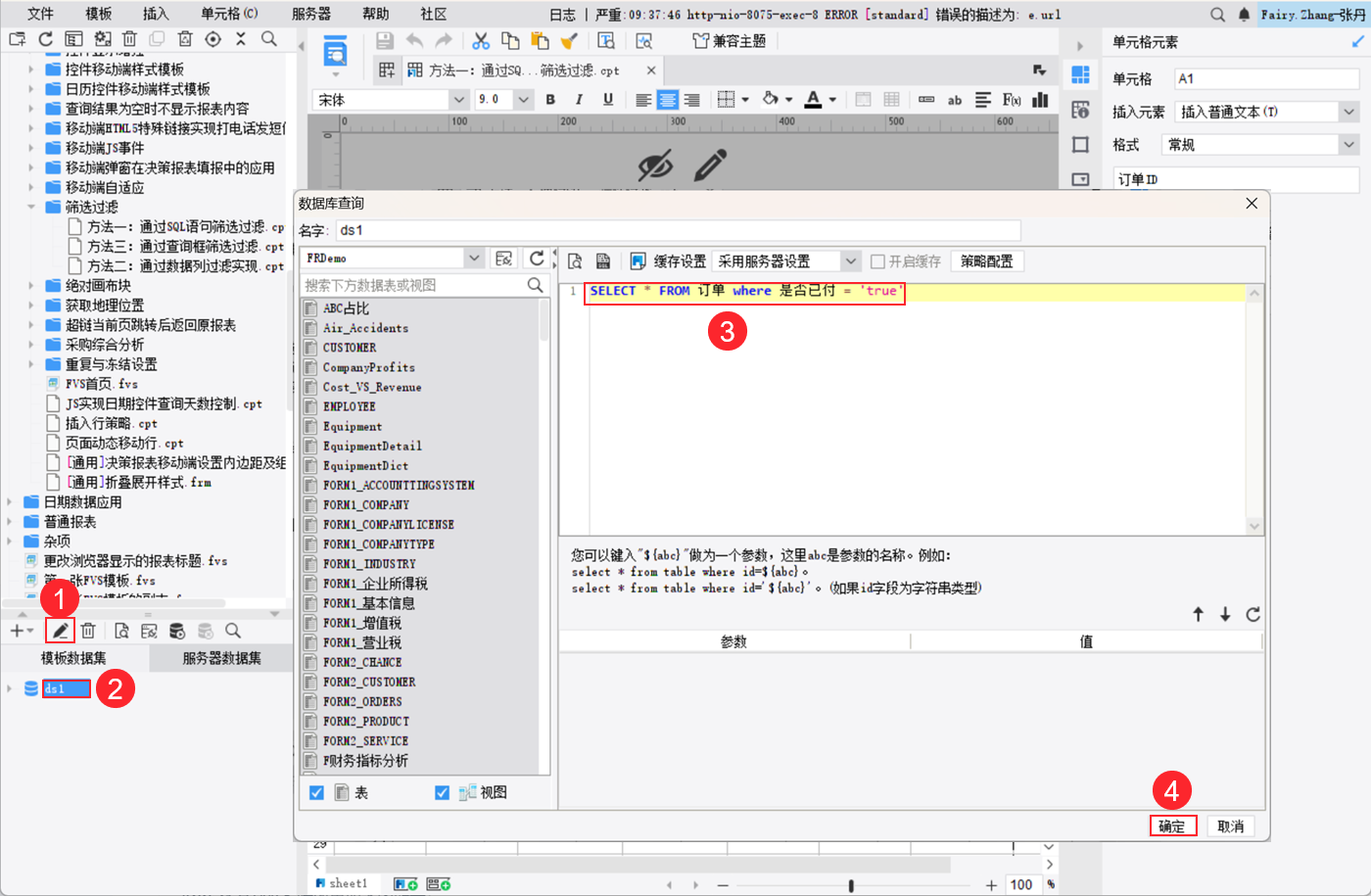The image size is (1371, 896).
Task: Open the 服务器 menu
Action: [x=311, y=14]
